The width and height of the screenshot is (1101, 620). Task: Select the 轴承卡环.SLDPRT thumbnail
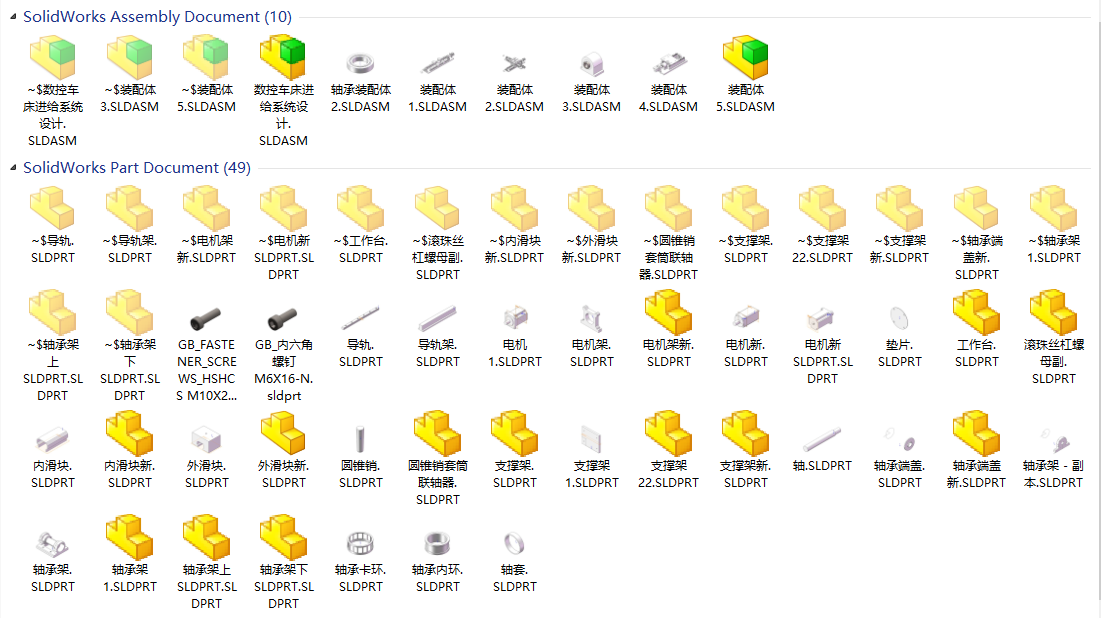click(x=360, y=543)
